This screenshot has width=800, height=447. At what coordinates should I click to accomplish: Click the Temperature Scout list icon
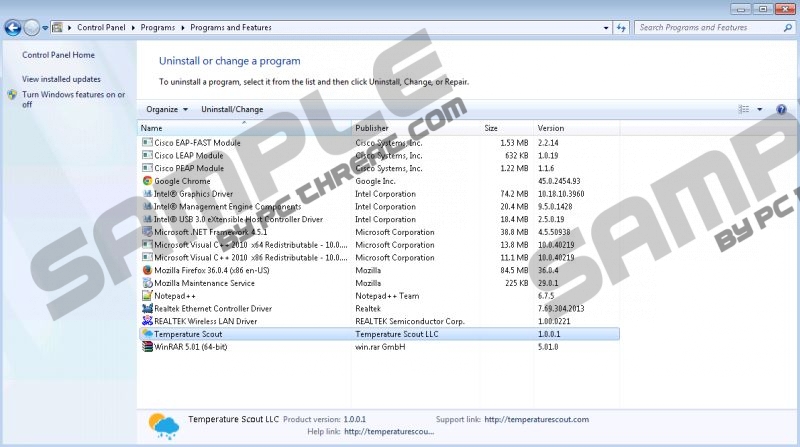click(x=147, y=334)
